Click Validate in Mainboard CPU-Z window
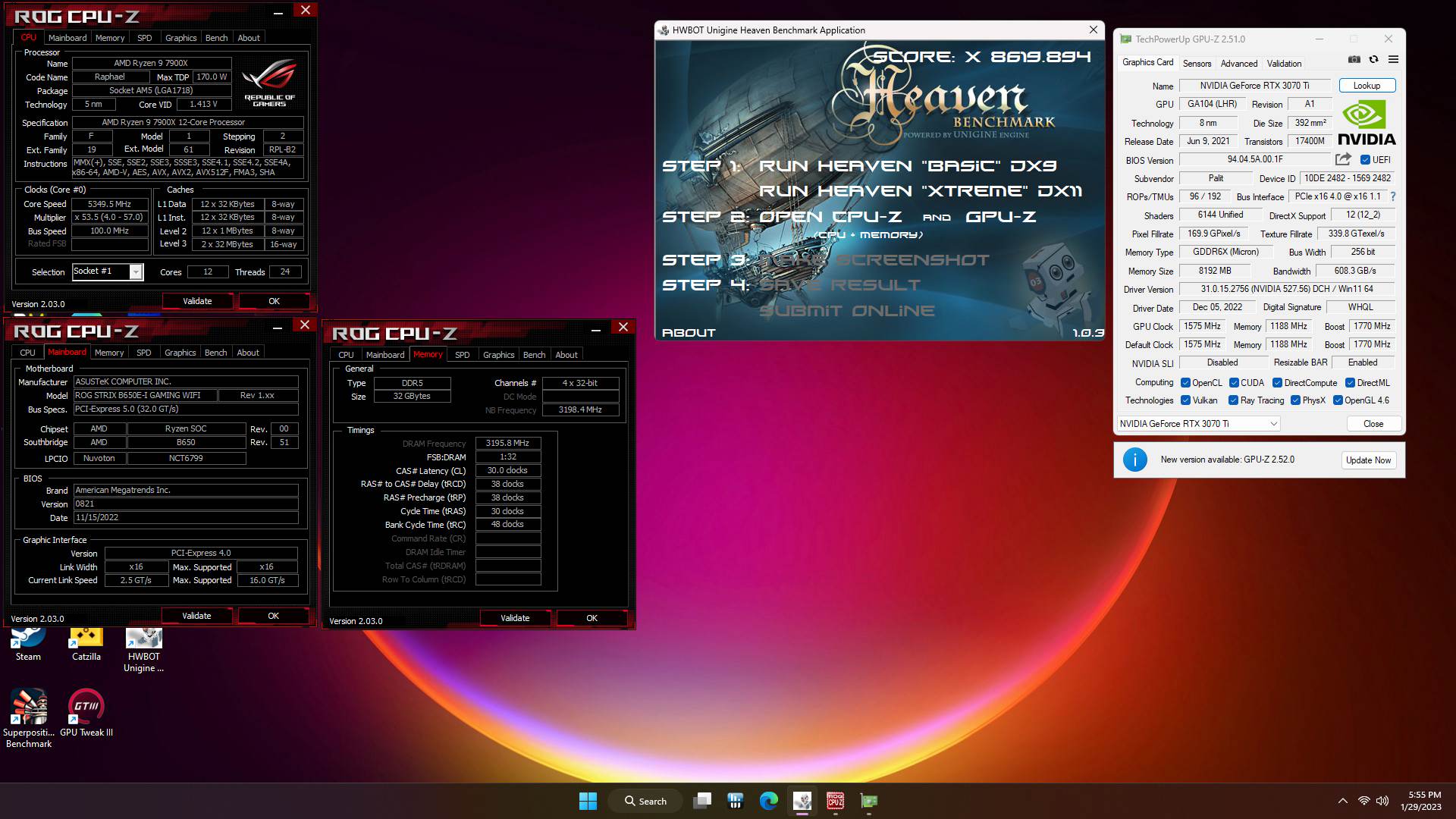 [196, 616]
